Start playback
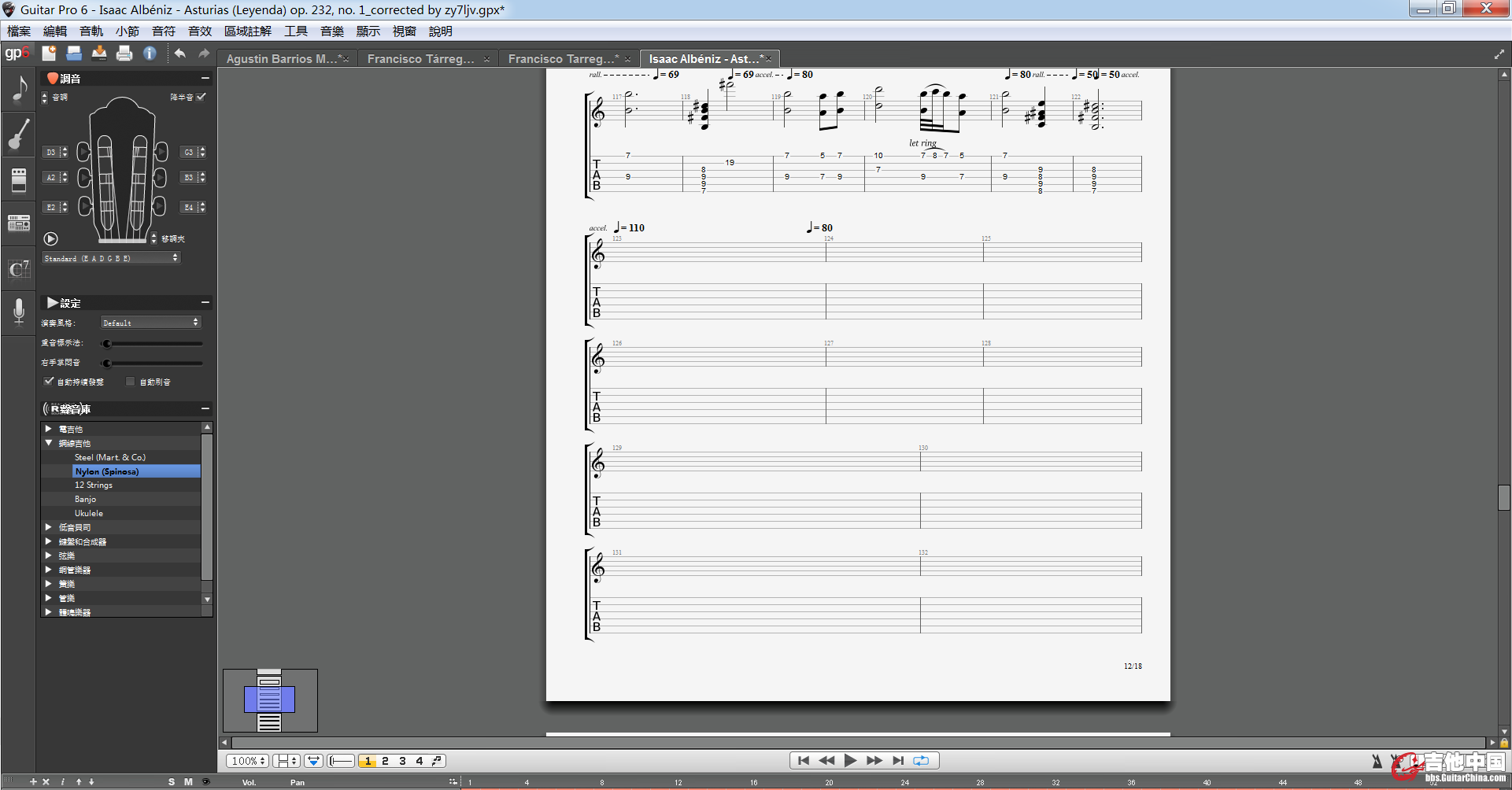 click(x=850, y=760)
